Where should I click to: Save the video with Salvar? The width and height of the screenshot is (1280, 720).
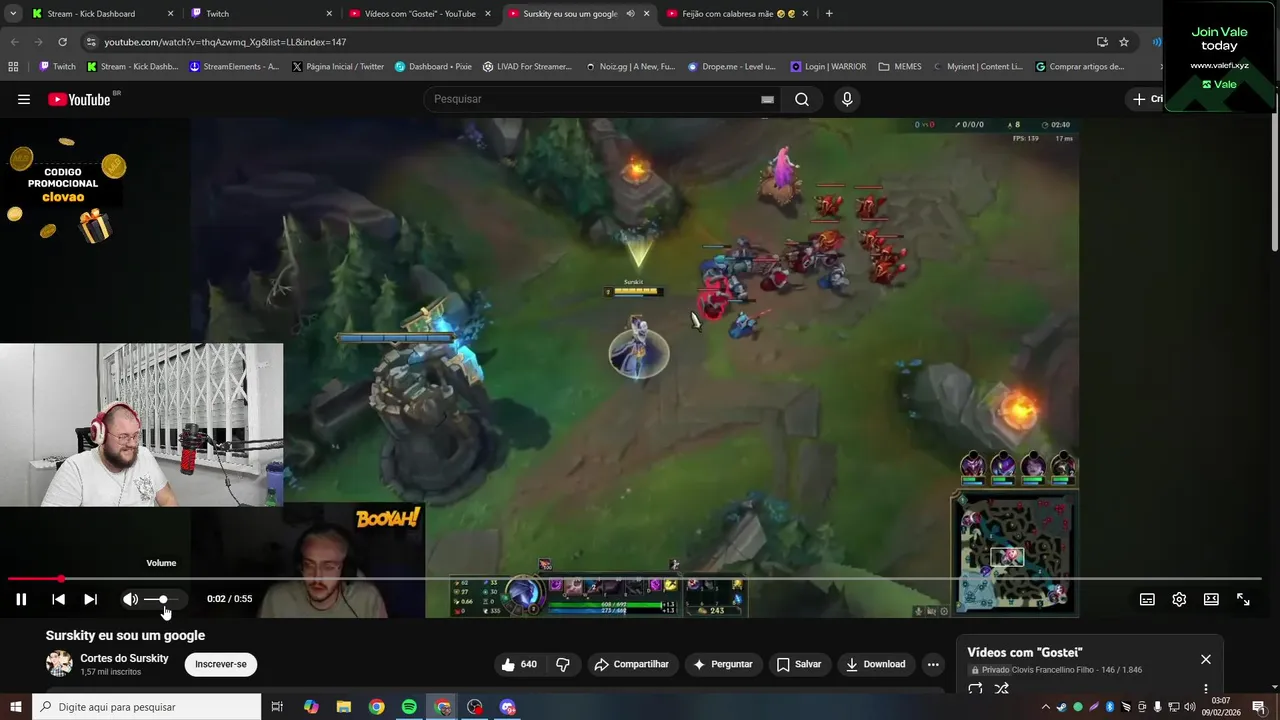799,664
